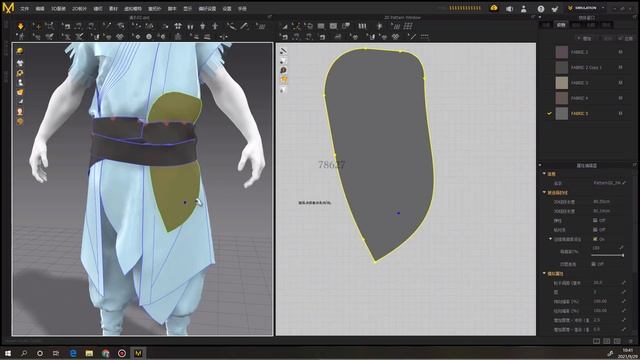
Task: Click the rightmost button in fabric panel header
Action: (626, 38)
